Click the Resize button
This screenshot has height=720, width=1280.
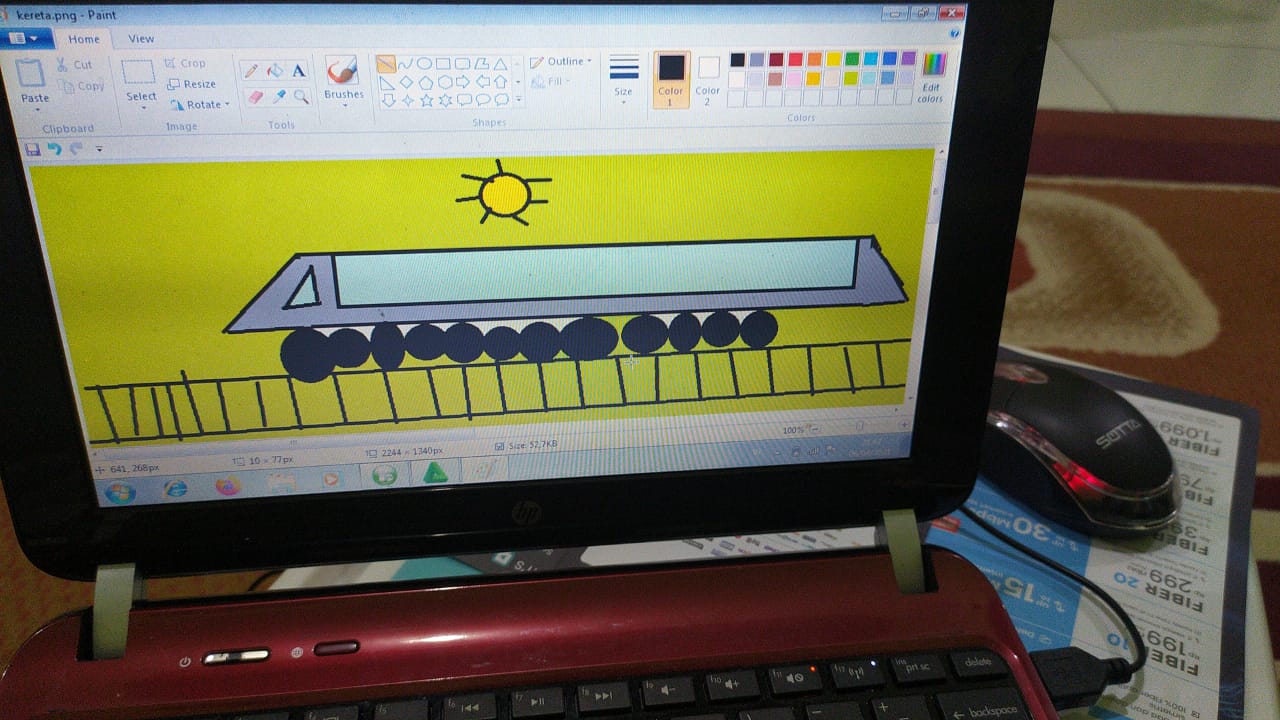(x=192, y=84)
